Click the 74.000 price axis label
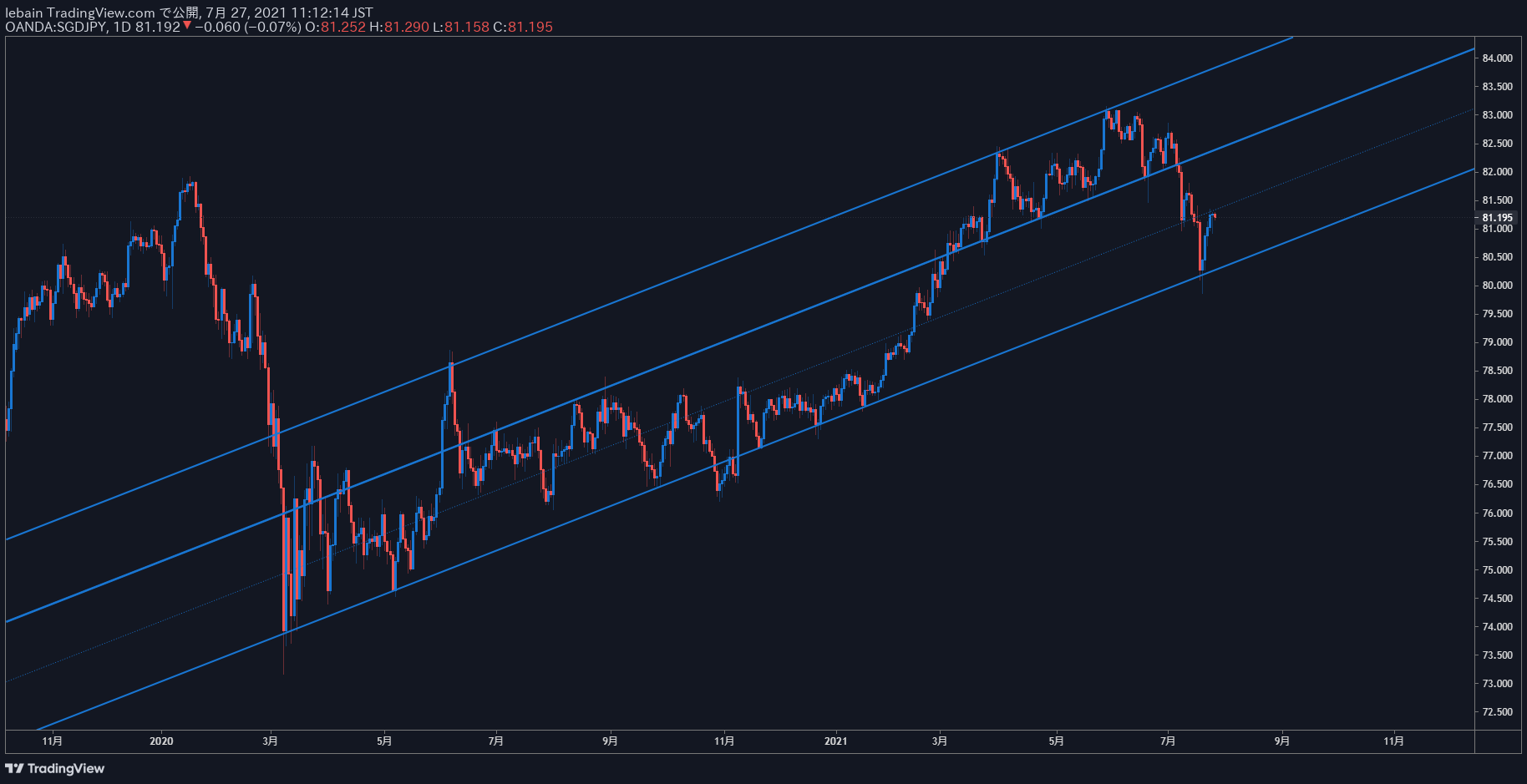 click(x=1497, y=627)
